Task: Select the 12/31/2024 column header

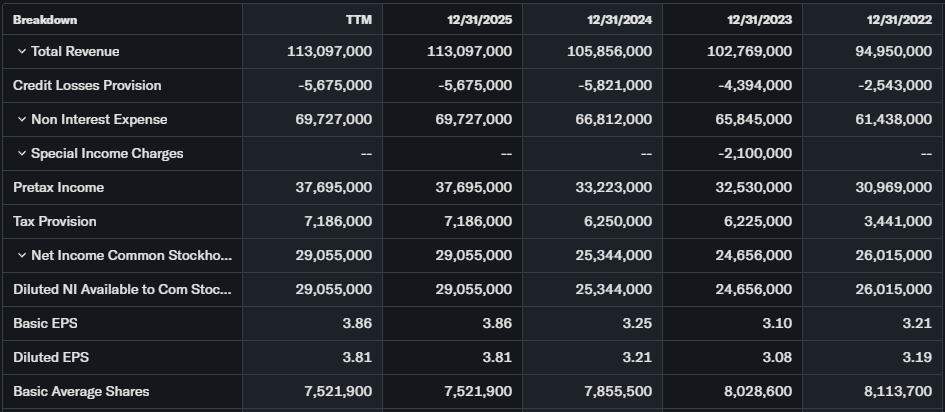Action: pos(619,19)
